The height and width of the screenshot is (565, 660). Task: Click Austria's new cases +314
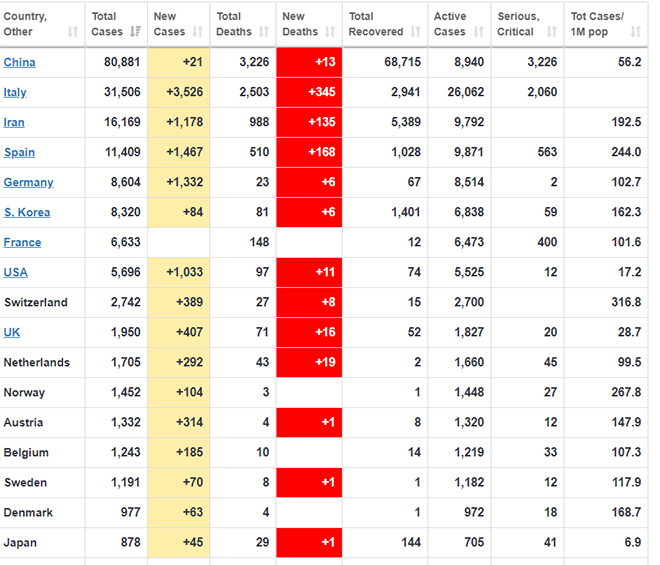click(189, 422)
